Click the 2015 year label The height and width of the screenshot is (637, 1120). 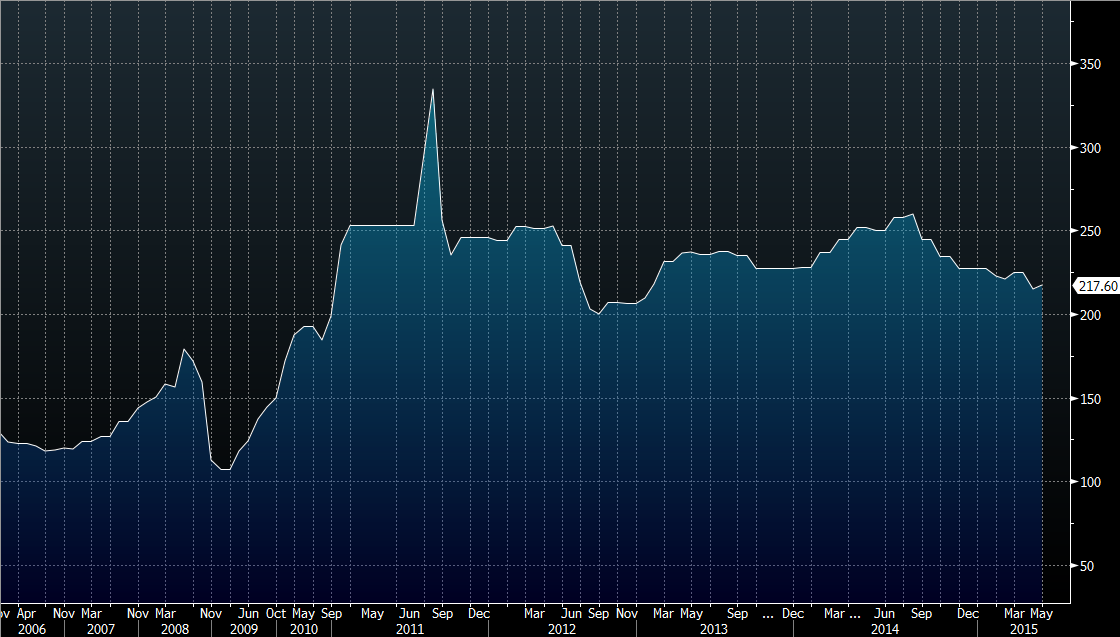1024,629
